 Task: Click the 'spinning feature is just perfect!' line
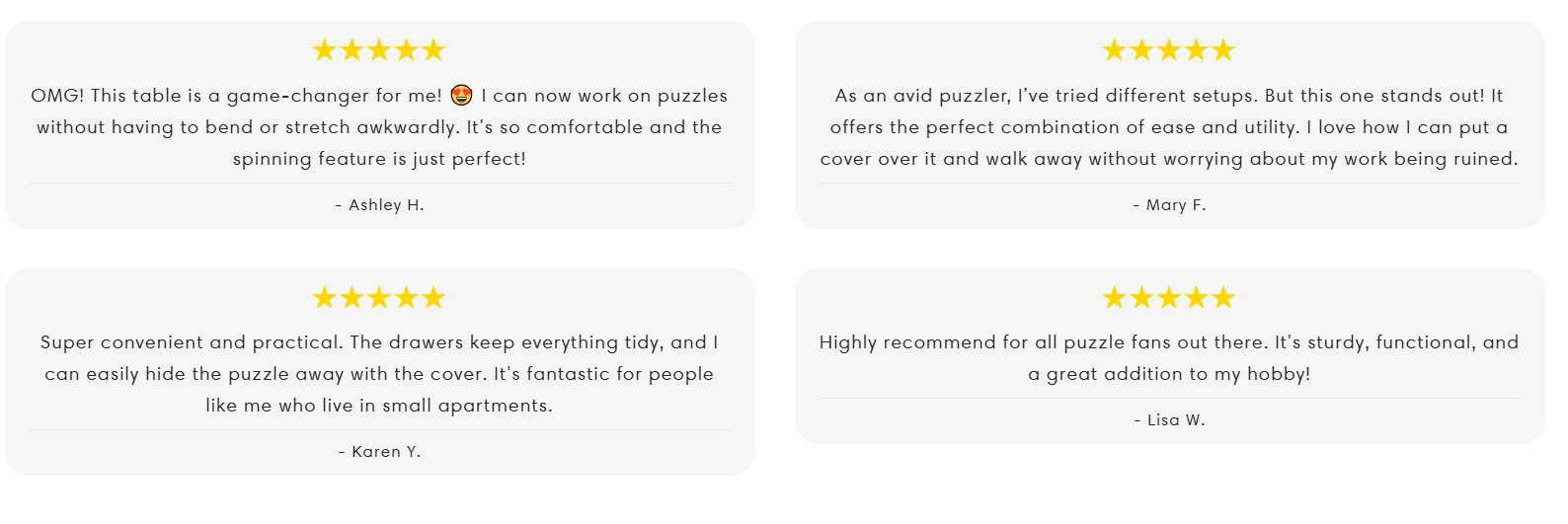[379, 159]
